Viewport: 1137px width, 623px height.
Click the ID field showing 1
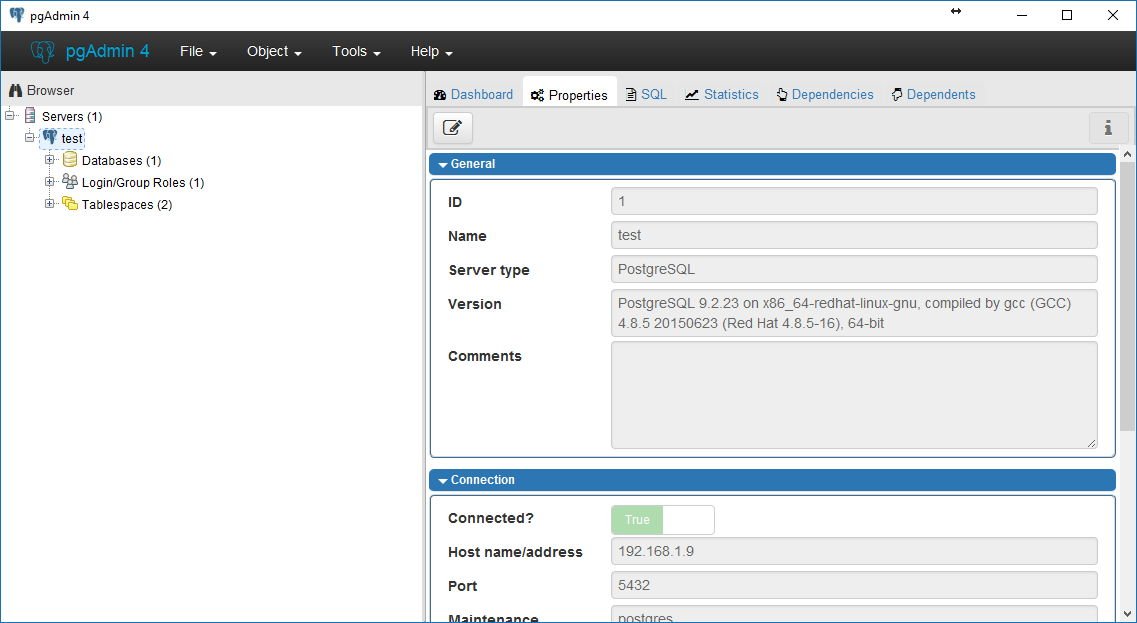(854, 202)
